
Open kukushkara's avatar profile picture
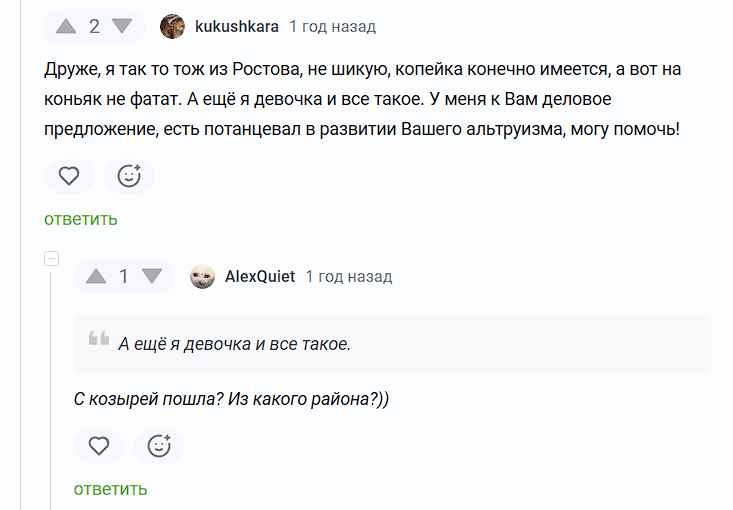pyautogui.click(x=173, y=27)
